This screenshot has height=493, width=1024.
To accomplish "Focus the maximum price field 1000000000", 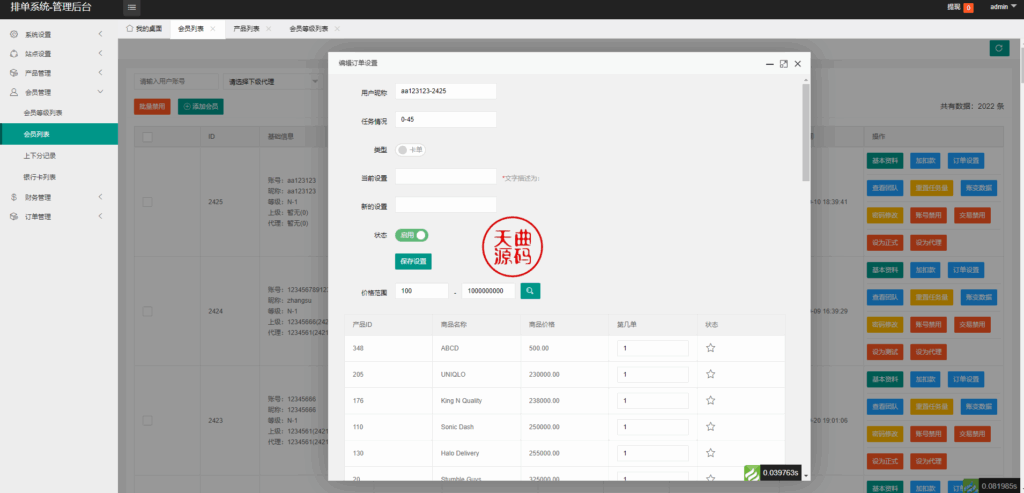I will click(x=488, y=291).
